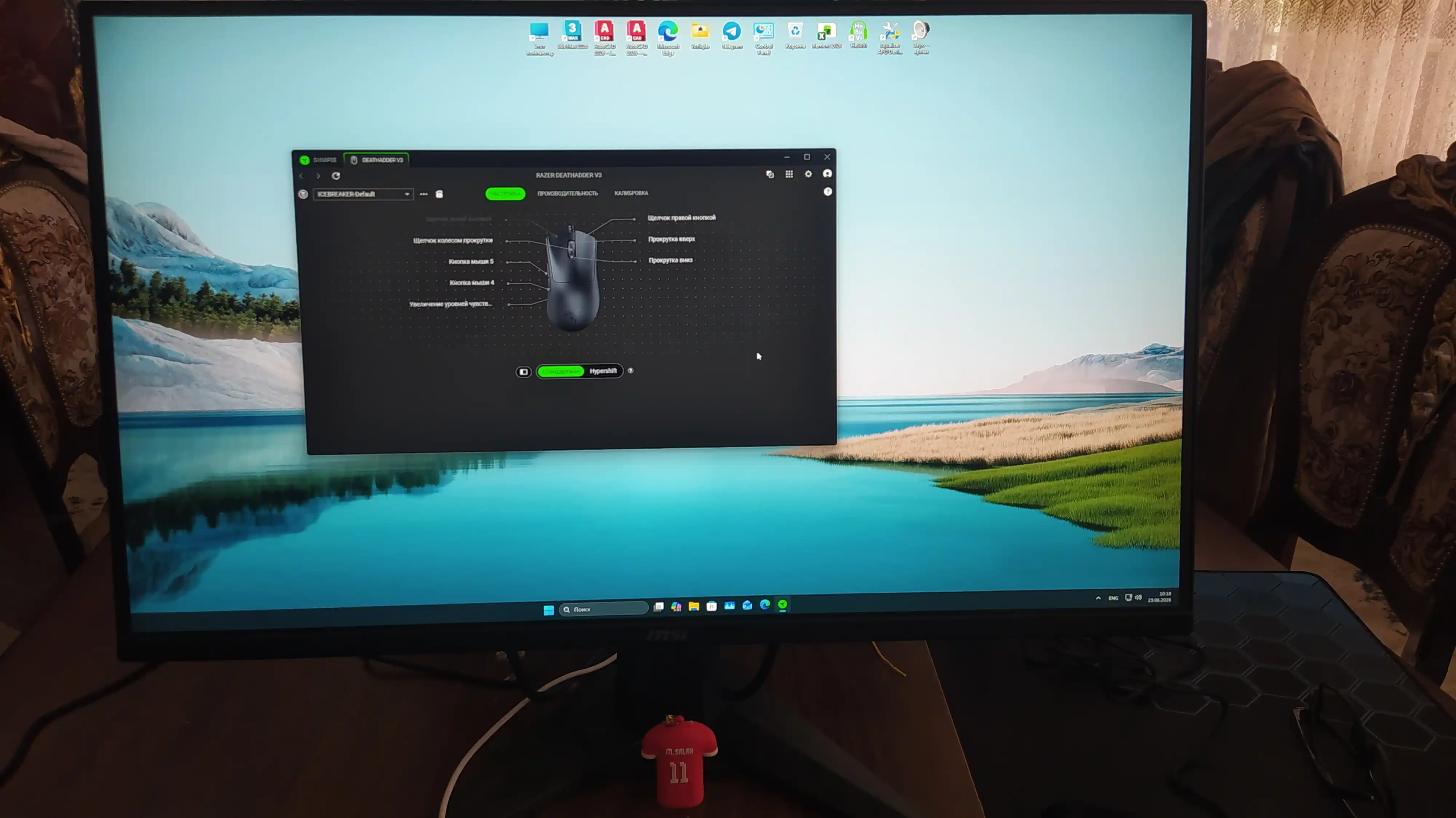
Task: Select Кнопка мыши 4 assignment
Action: pyautogui.click(x=471, y=282)
